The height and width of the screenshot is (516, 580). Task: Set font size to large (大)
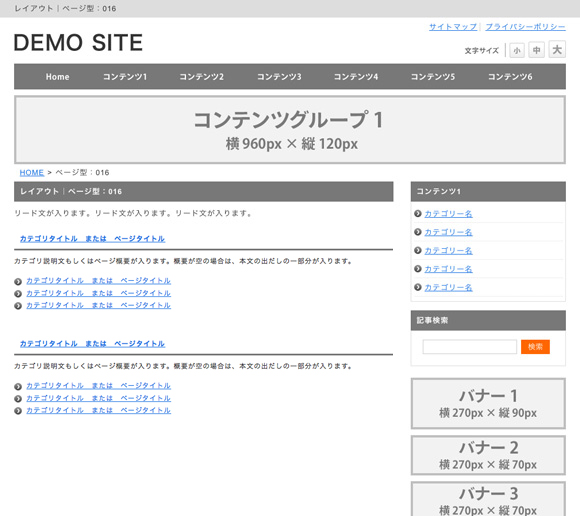[x=557, y=49]
